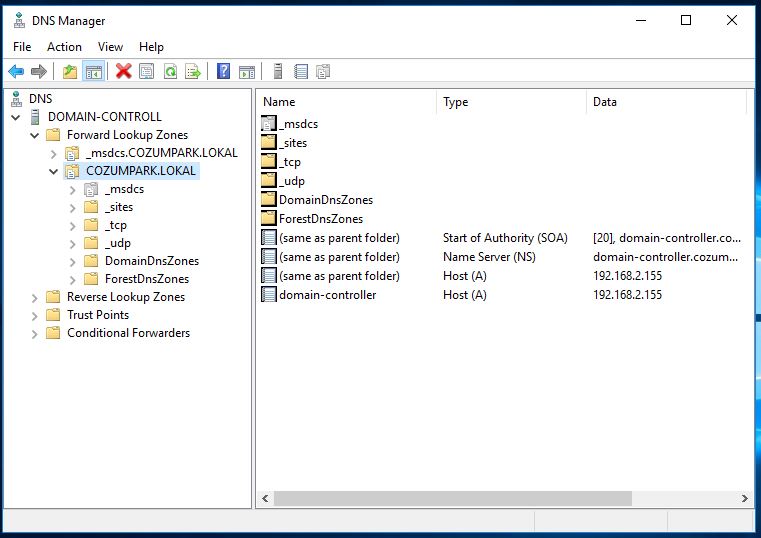This screenshot has width=761, height=538.
Task: Click the red Delete X icon
Action: pyautogui.click(x=123, y=72)
